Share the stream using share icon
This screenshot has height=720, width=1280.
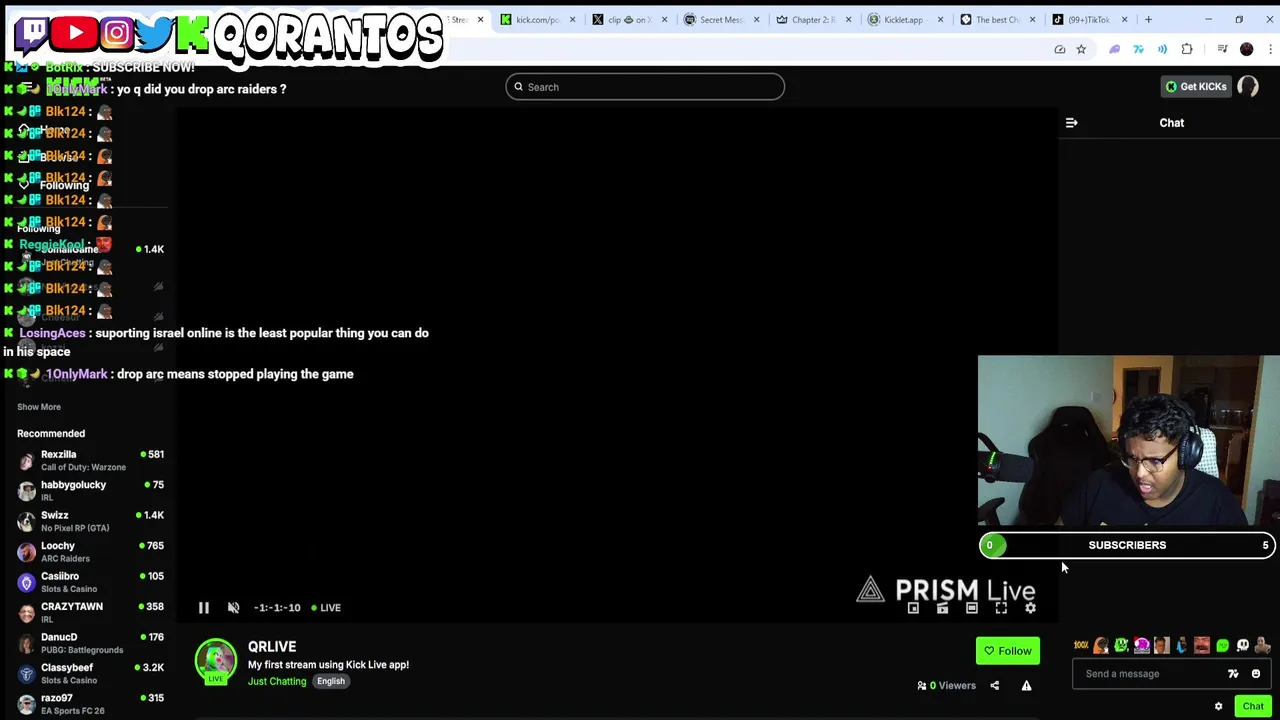pyautogui.click(x=994, y=685)
